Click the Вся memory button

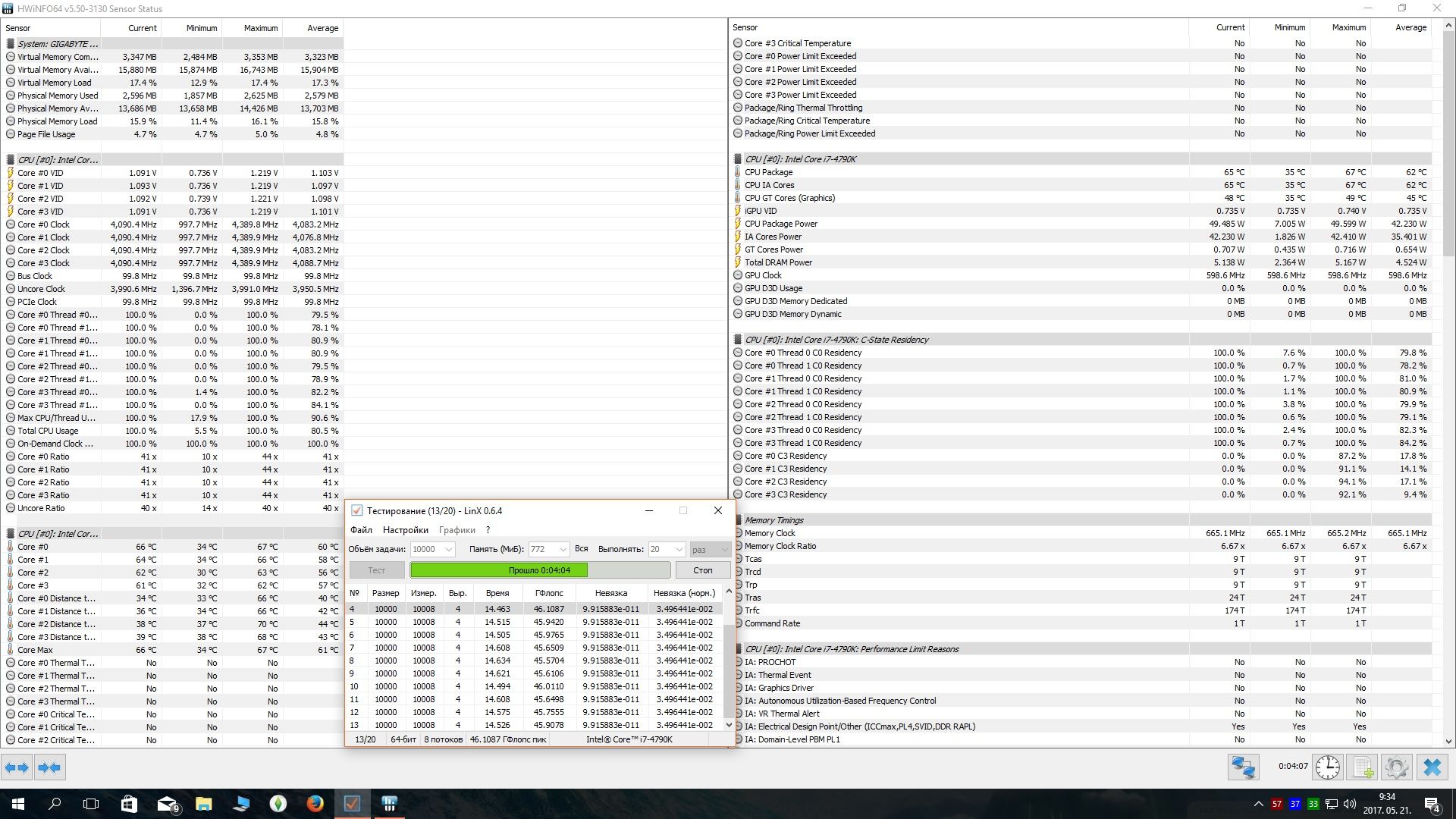click(x=582, y=548)
